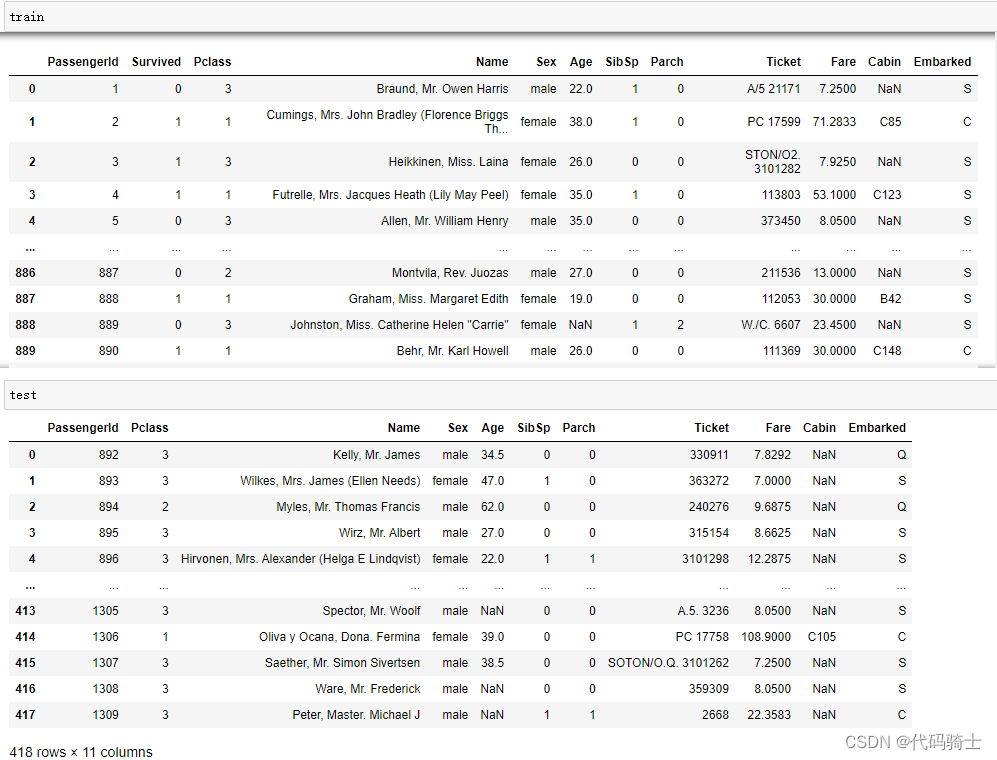
Task: Click ticket number 3101298
Action: click(705, 559)
